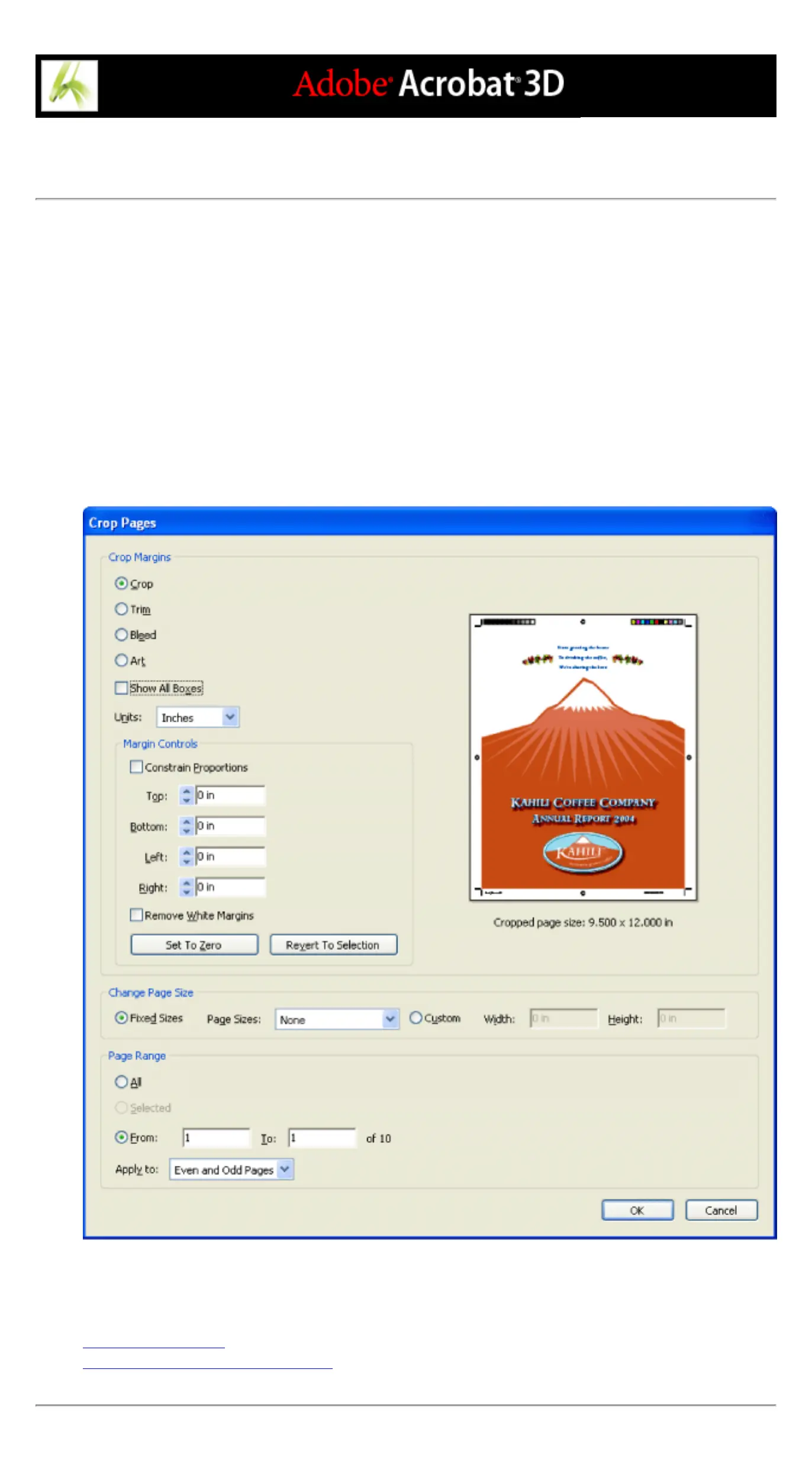
Task: Select the Trim radio button
Action: 121,609
